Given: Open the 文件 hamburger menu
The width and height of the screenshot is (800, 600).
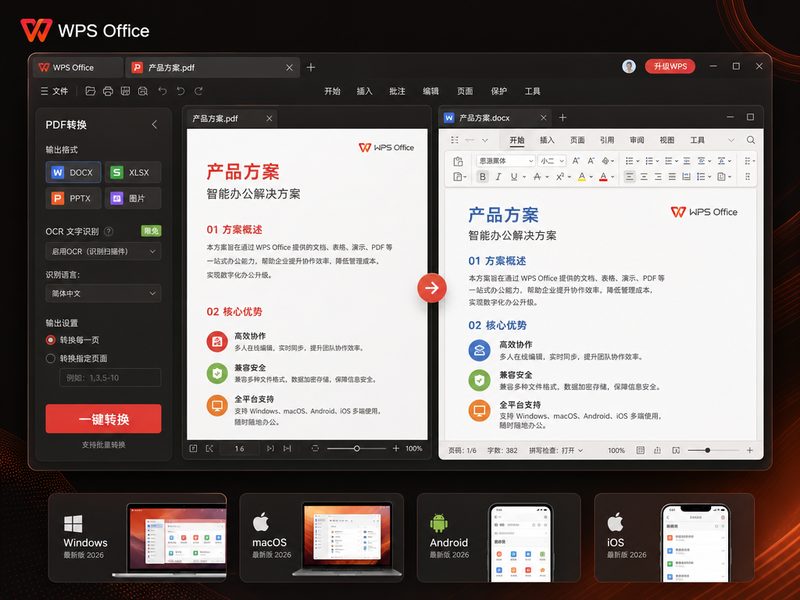Looking at the screenshot, I should click(x=54, y=91).
